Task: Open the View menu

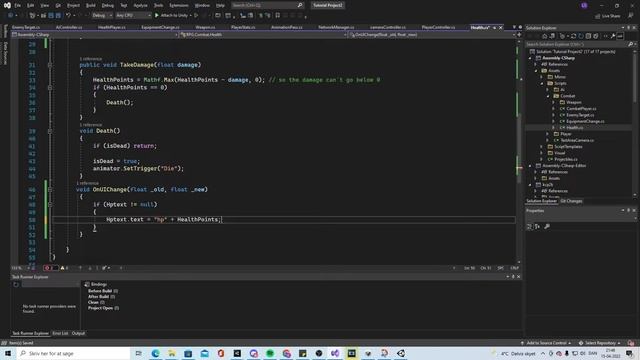Action: coord(44,5)
